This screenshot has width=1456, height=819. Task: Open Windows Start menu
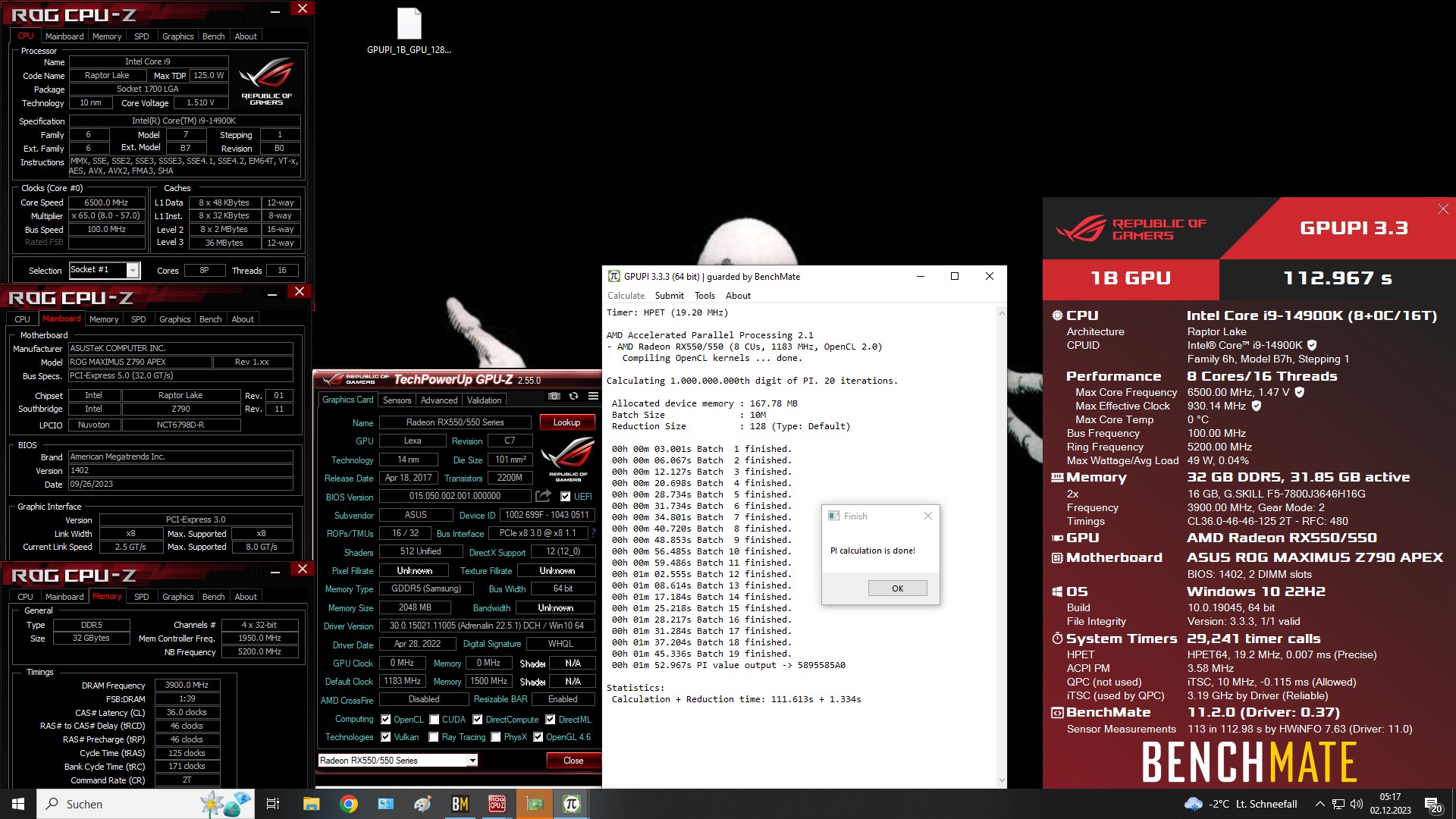click(18, 804)
